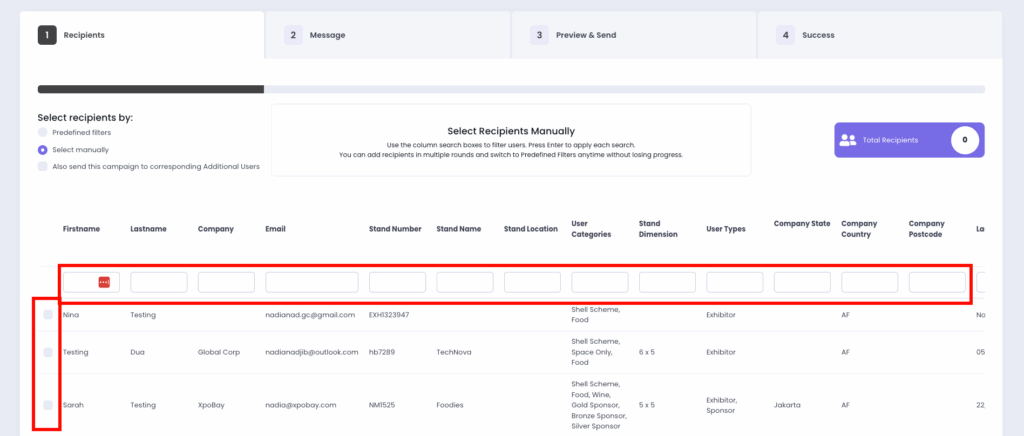Tick the checkbox for Nina Testing
The width and height of the screenshot is (1024, 436).
47,315
